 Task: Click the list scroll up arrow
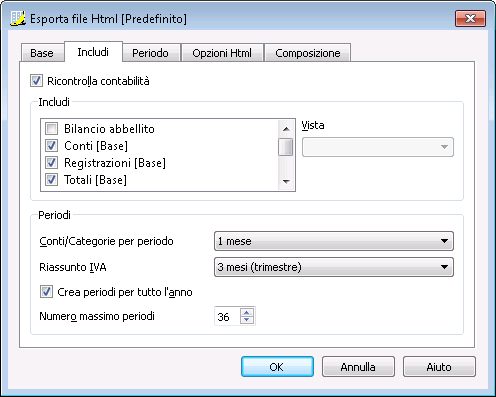(286, 129)
